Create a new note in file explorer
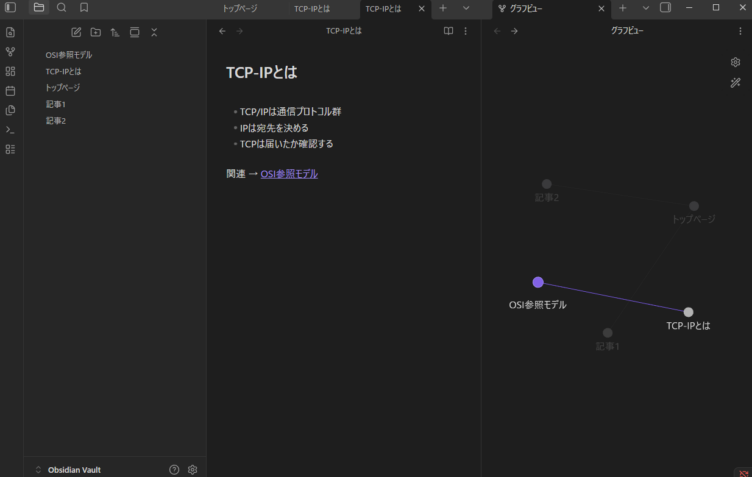 coord(77,32)
